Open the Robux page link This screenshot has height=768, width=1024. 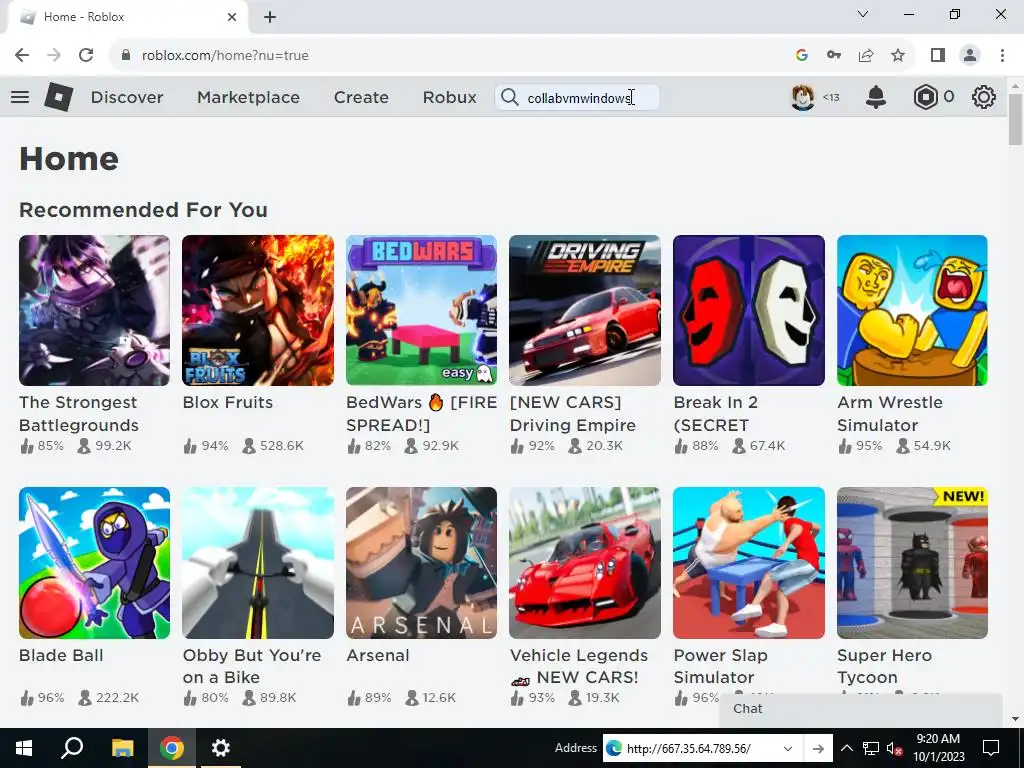pos(449,97)
